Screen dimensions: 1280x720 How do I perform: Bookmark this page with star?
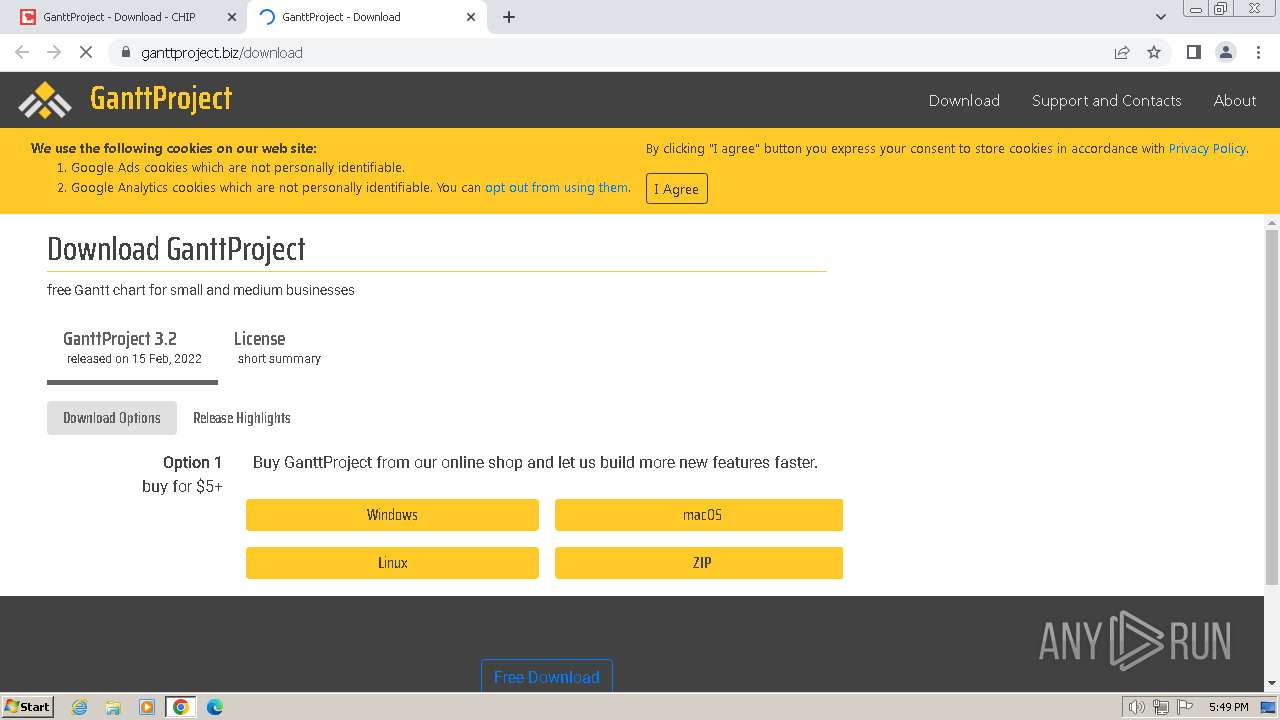coord(1154,53)
